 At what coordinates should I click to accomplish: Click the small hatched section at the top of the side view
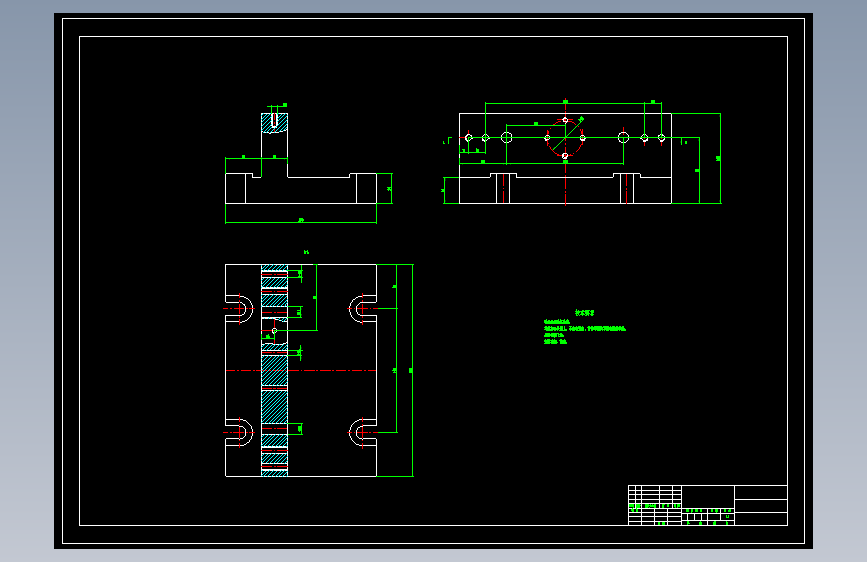click(x=274, y=123)
